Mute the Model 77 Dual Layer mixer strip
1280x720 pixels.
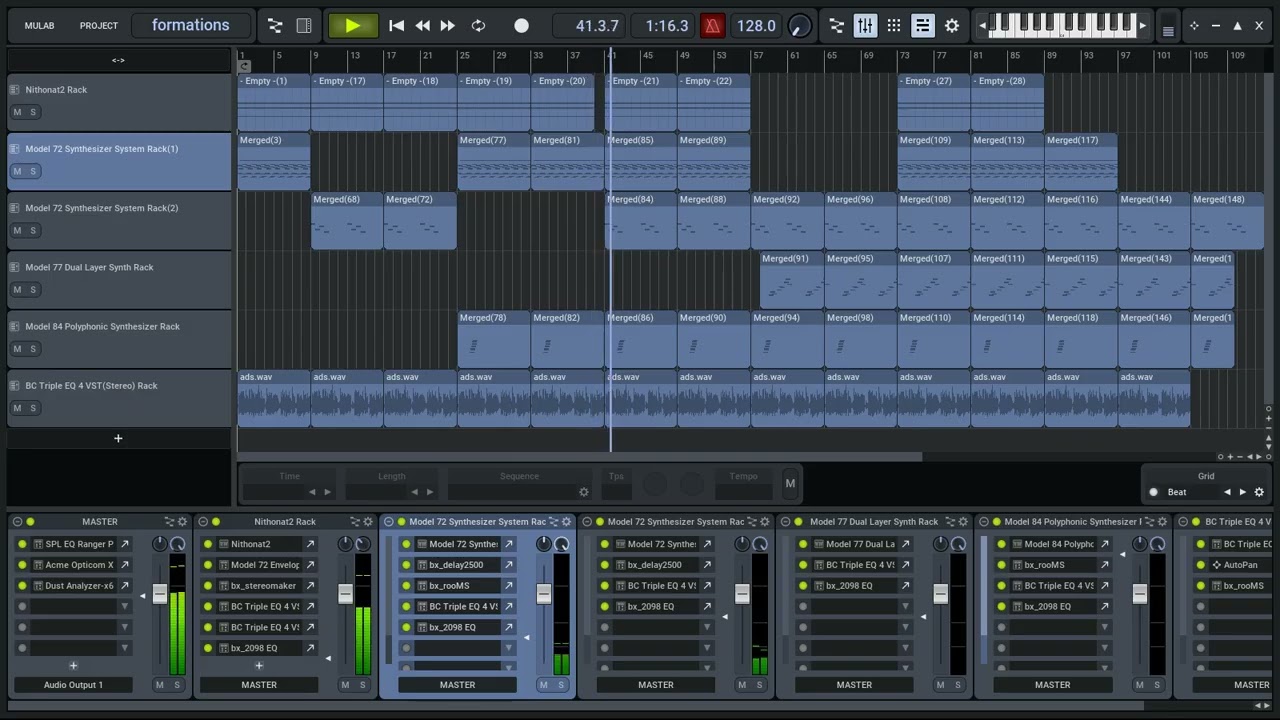(x=940, y=685)
